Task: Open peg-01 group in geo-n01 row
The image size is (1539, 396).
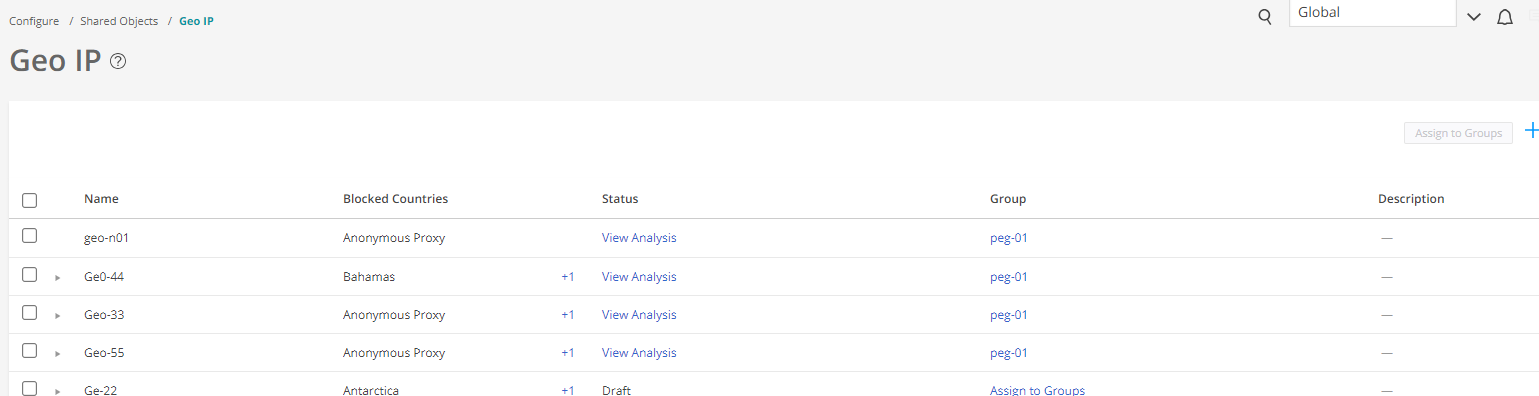Action: (x=1009, y=238)
